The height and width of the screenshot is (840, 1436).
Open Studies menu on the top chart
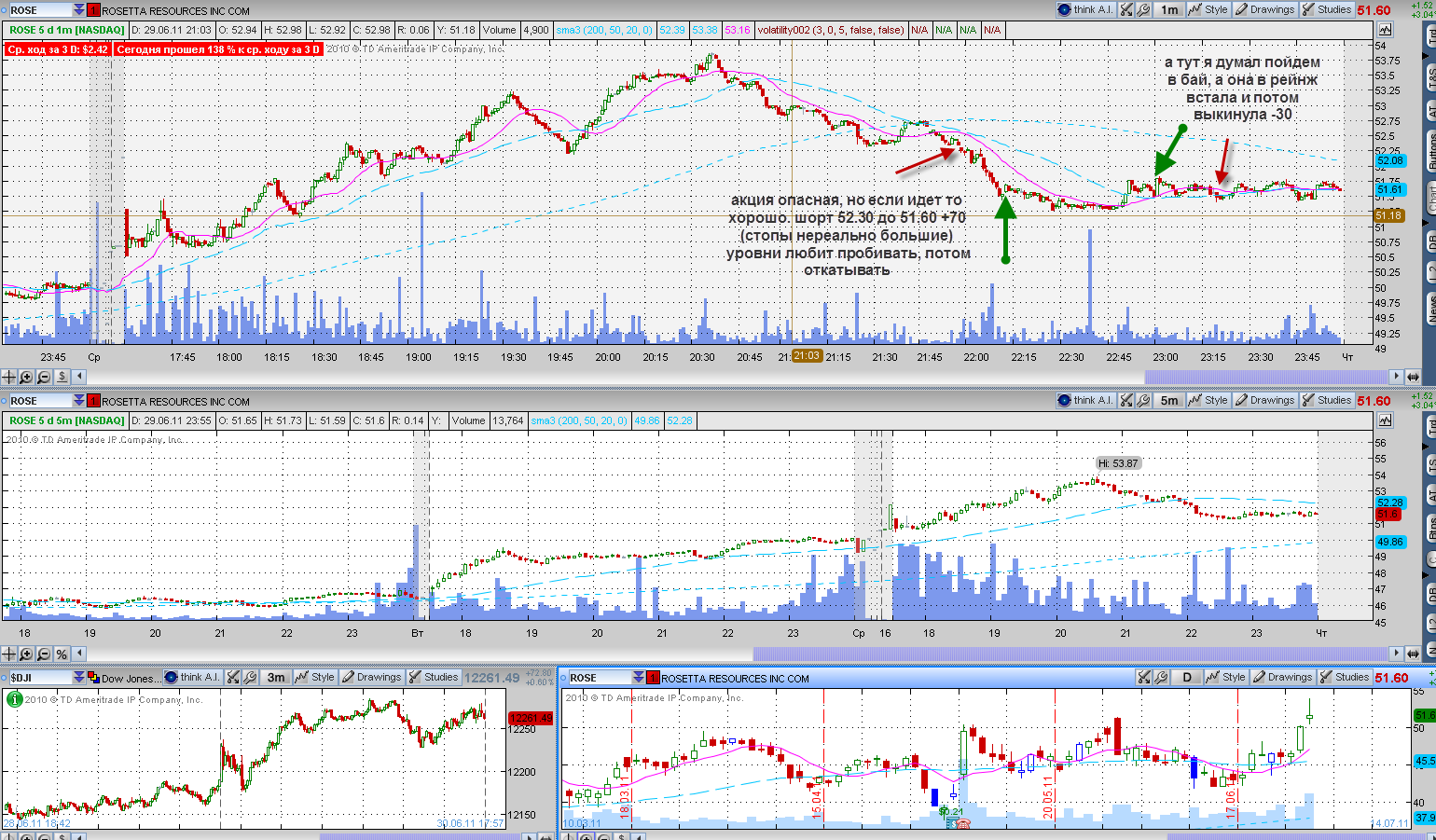[1326, 9]
